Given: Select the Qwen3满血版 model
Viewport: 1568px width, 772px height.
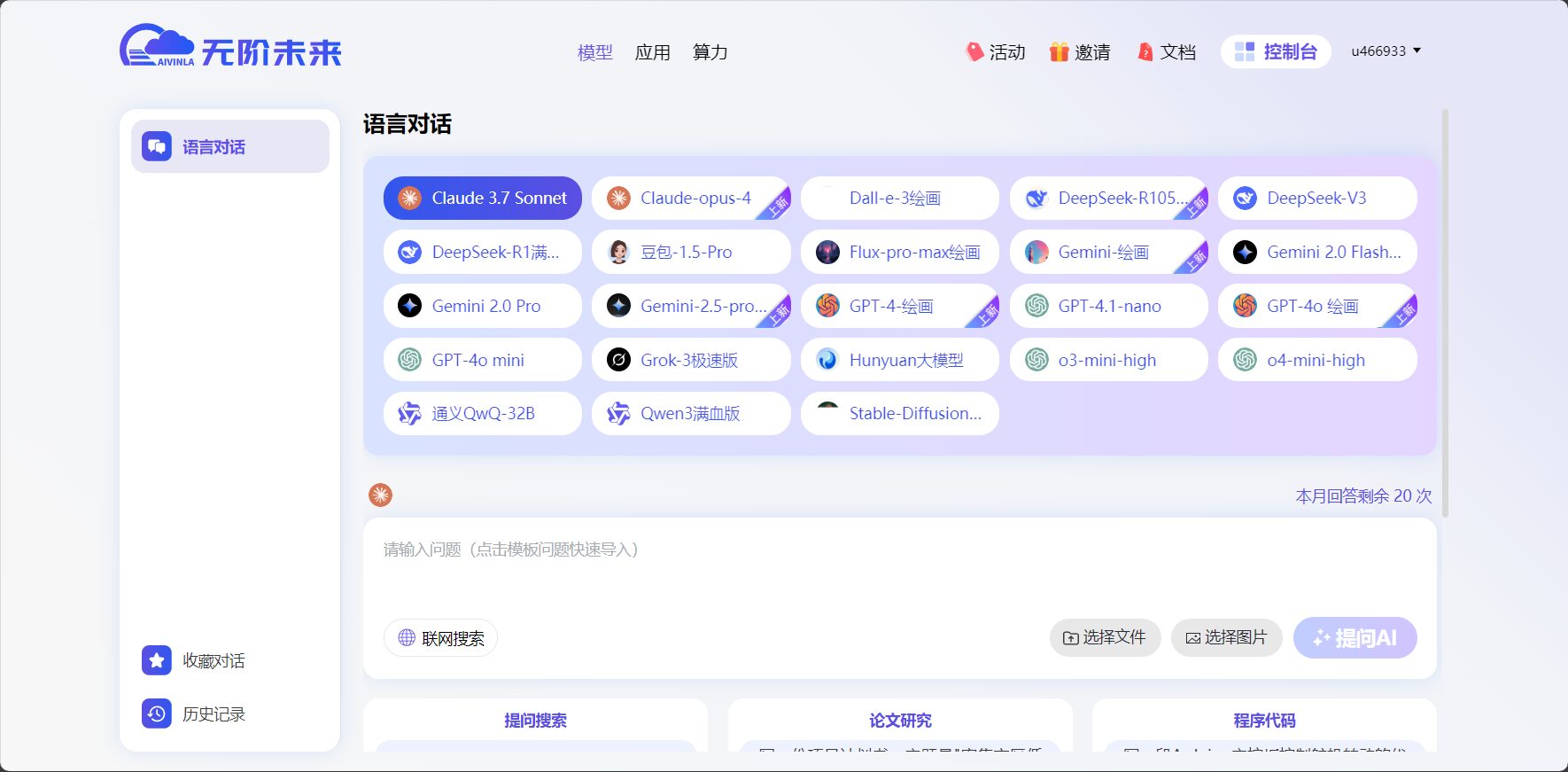Looking at the screenshot, I should [691, 413].
